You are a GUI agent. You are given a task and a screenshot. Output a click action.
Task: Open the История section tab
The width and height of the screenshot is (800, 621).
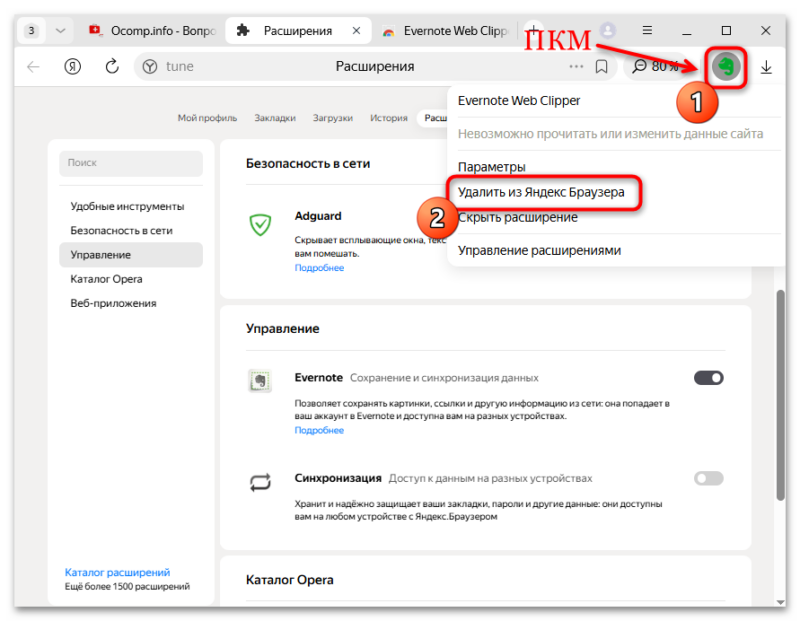click(x=389, y=118)
